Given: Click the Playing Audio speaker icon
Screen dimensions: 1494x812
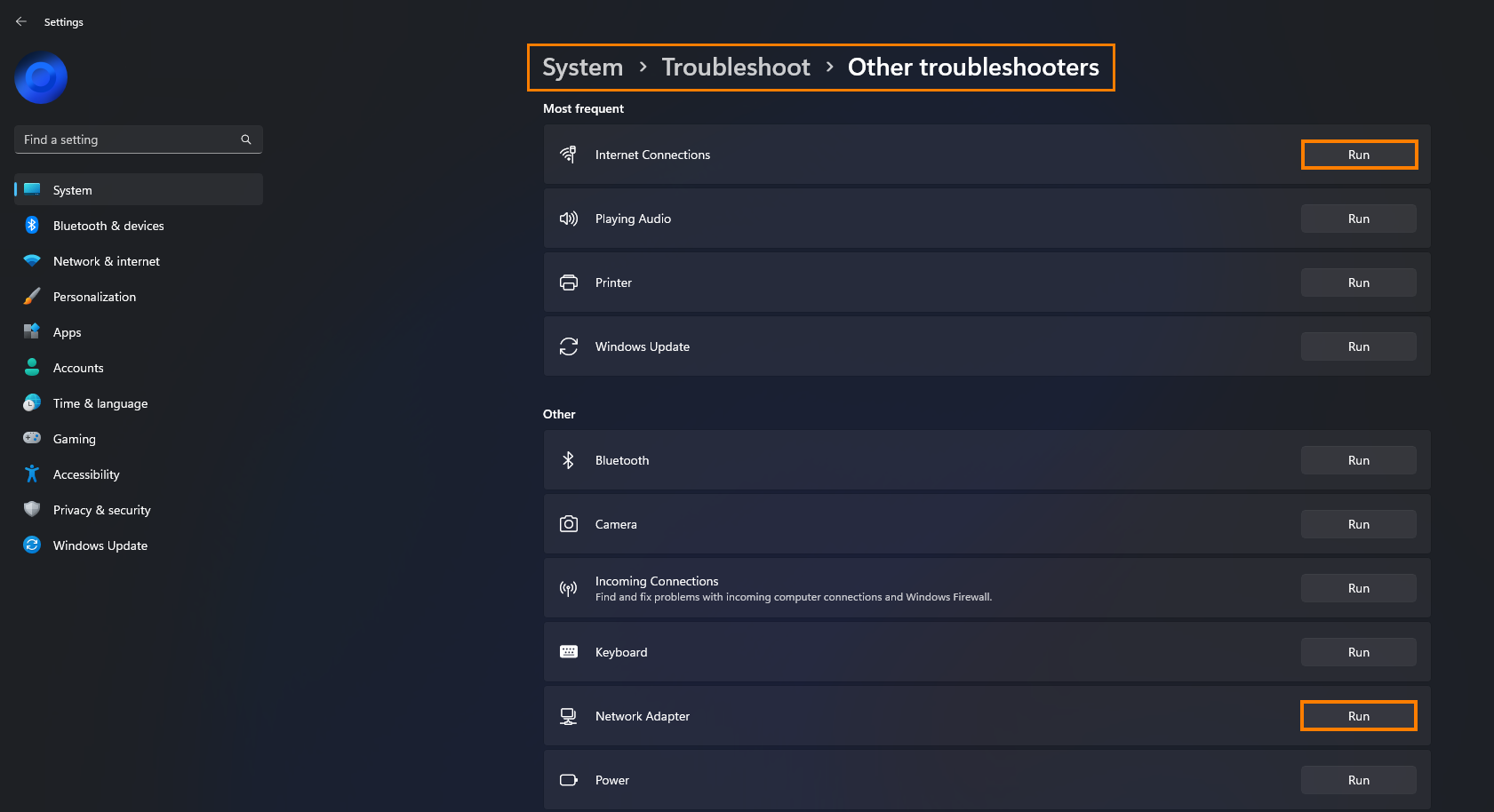Looking at the screenshot, I should tap(569, 219).
